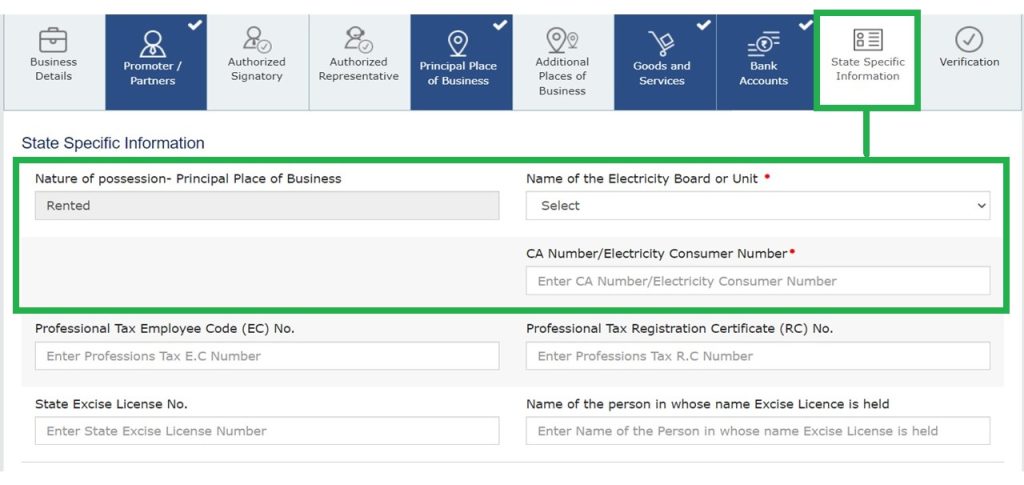Click the Authorized Representative icon
1024x485 pixels.
[358, 40]
